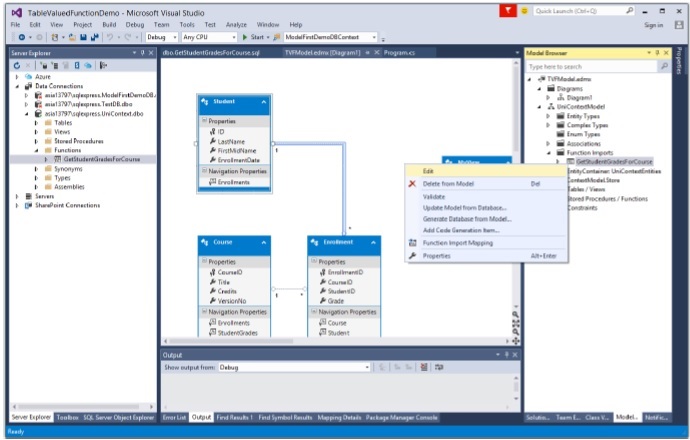Click the Model Browser search field
Image resolution: width=690 pixels, height=440 pixels.
click(591, 66)
